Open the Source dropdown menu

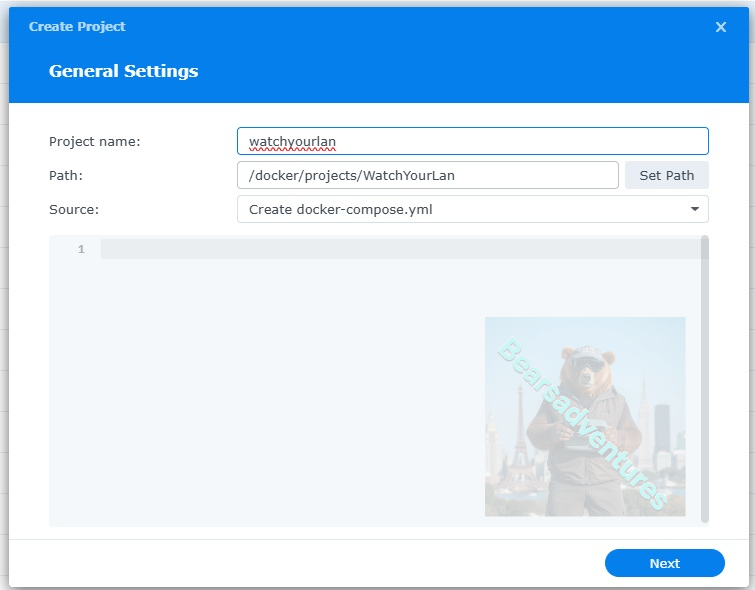[472, 209]
